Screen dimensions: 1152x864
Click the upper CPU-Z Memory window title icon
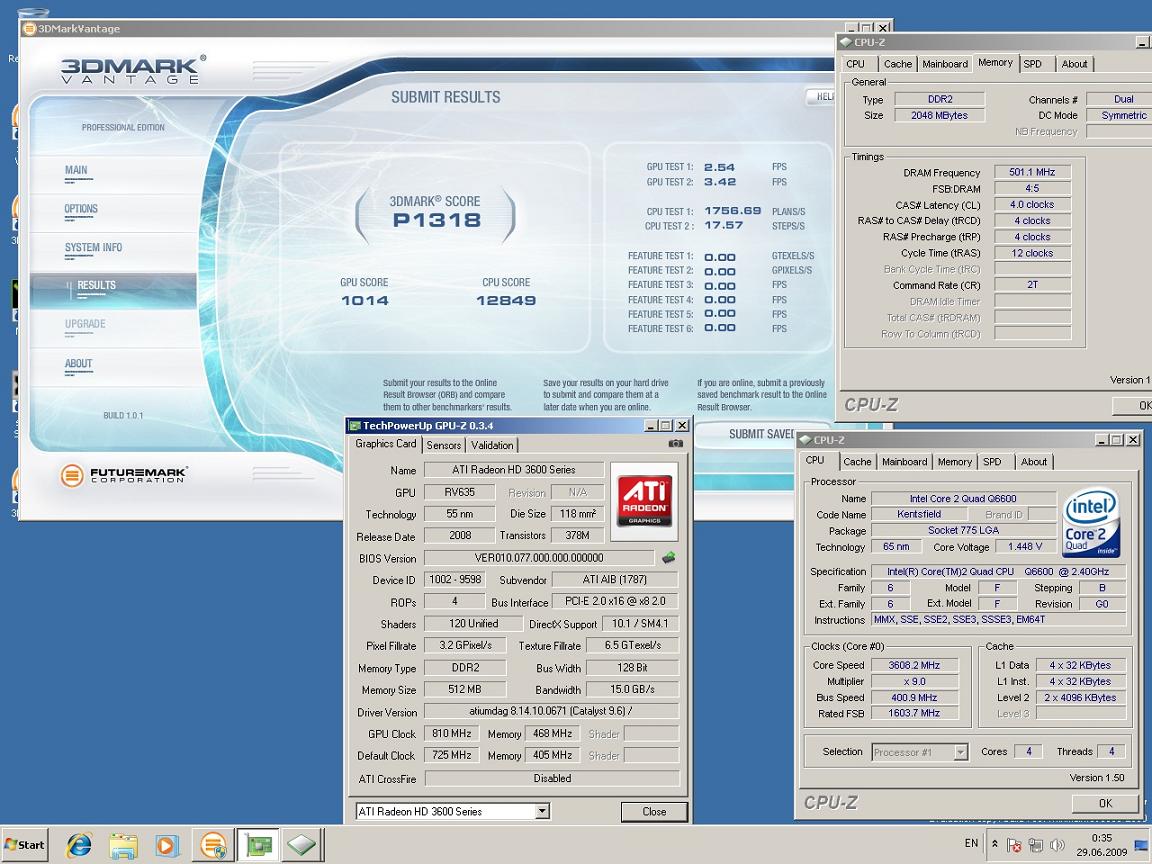[846, 43]
